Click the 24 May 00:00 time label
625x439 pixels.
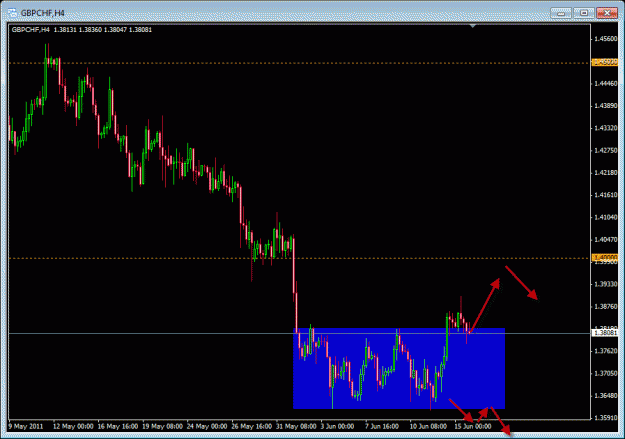[x=207, y=426]
